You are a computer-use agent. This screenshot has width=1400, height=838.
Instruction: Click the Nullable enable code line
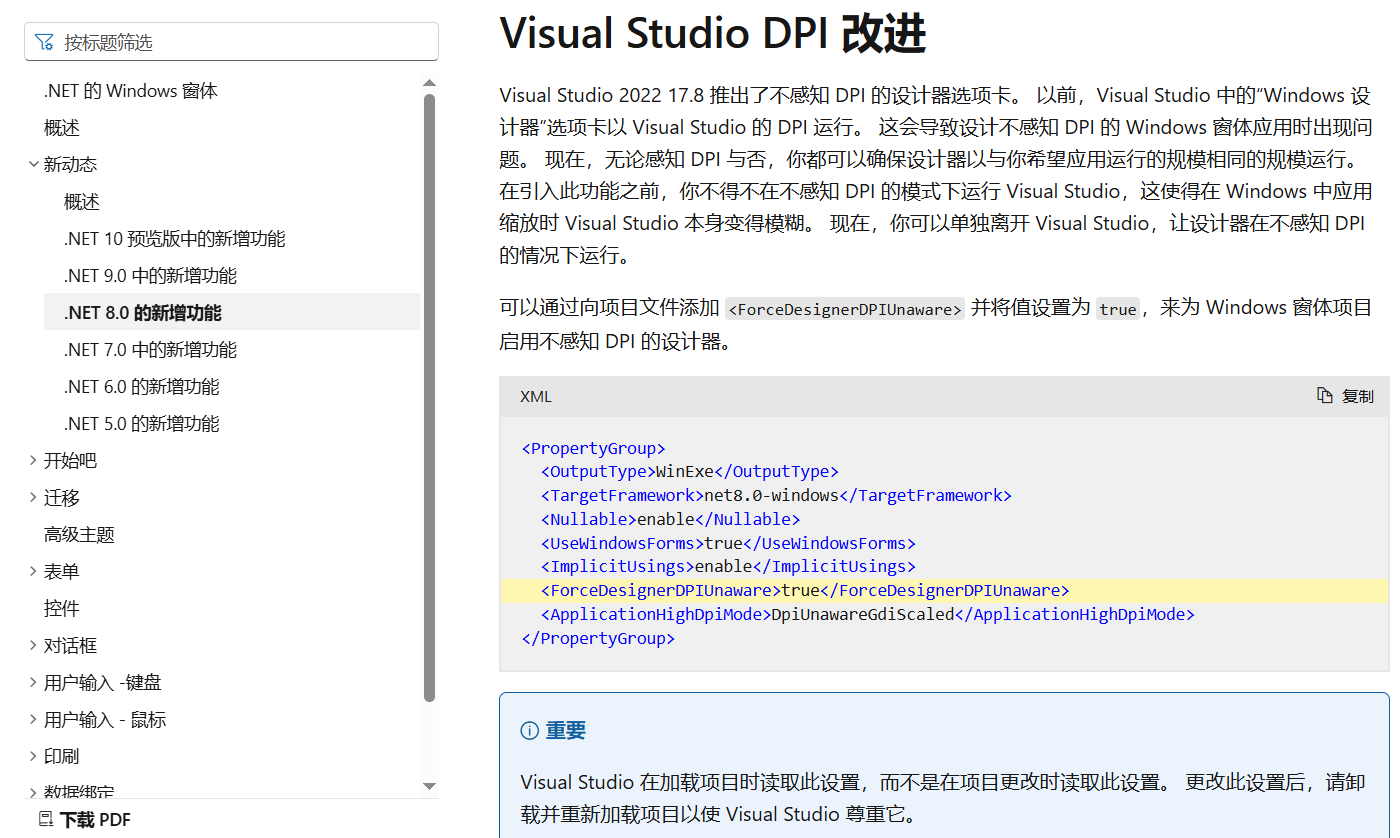671,520
